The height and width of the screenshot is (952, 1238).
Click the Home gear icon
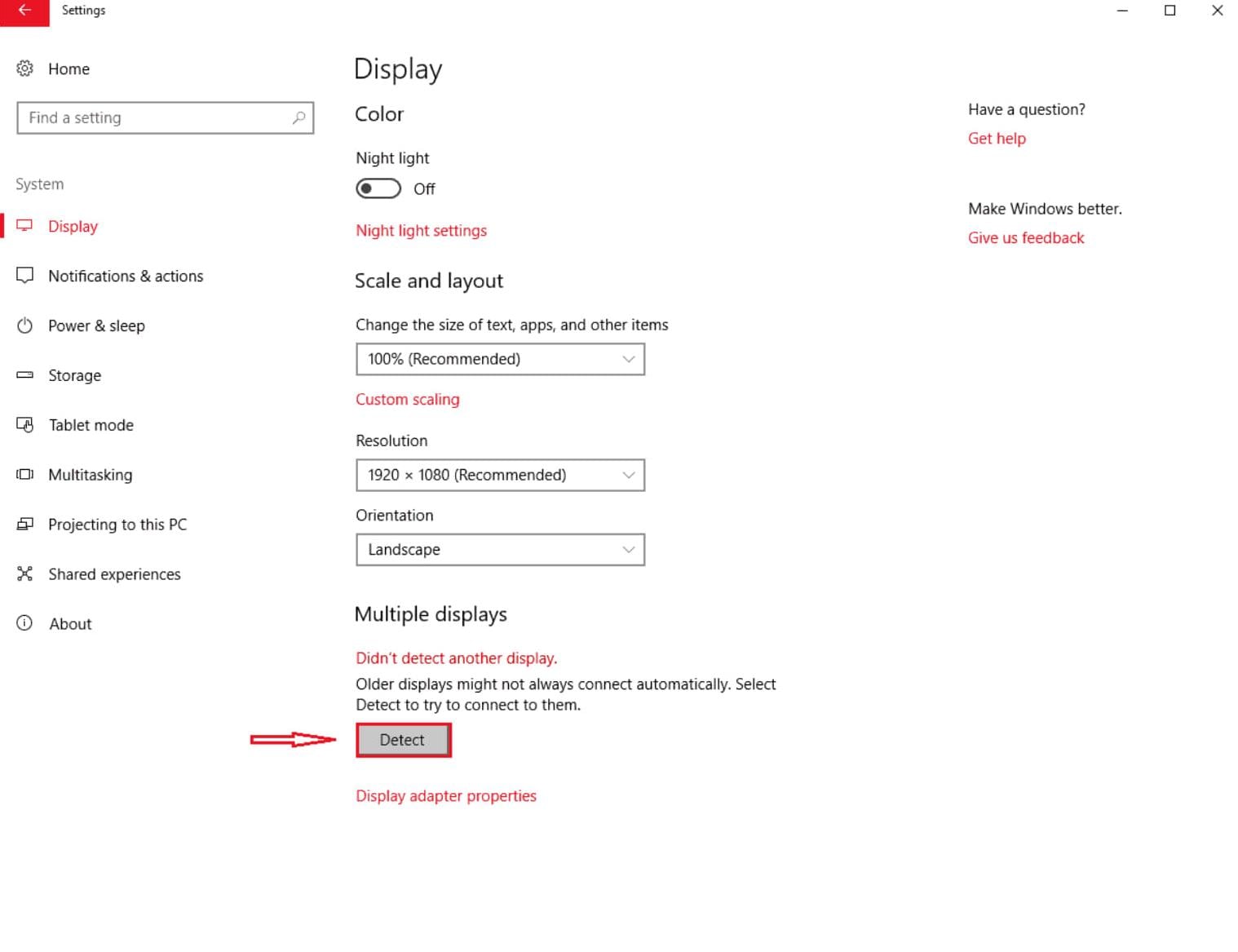click(x=25, y=69)
